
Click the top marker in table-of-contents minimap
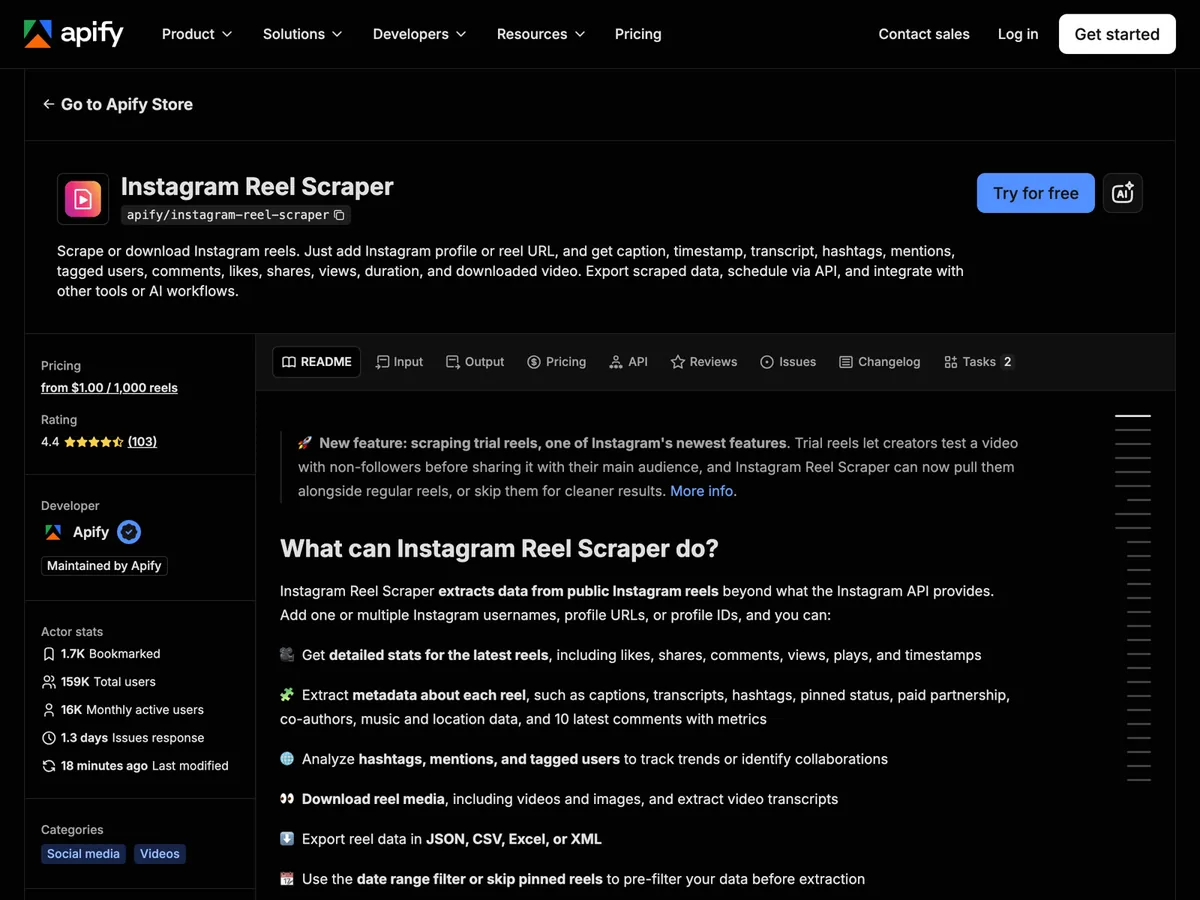(x=1133, y=416)
